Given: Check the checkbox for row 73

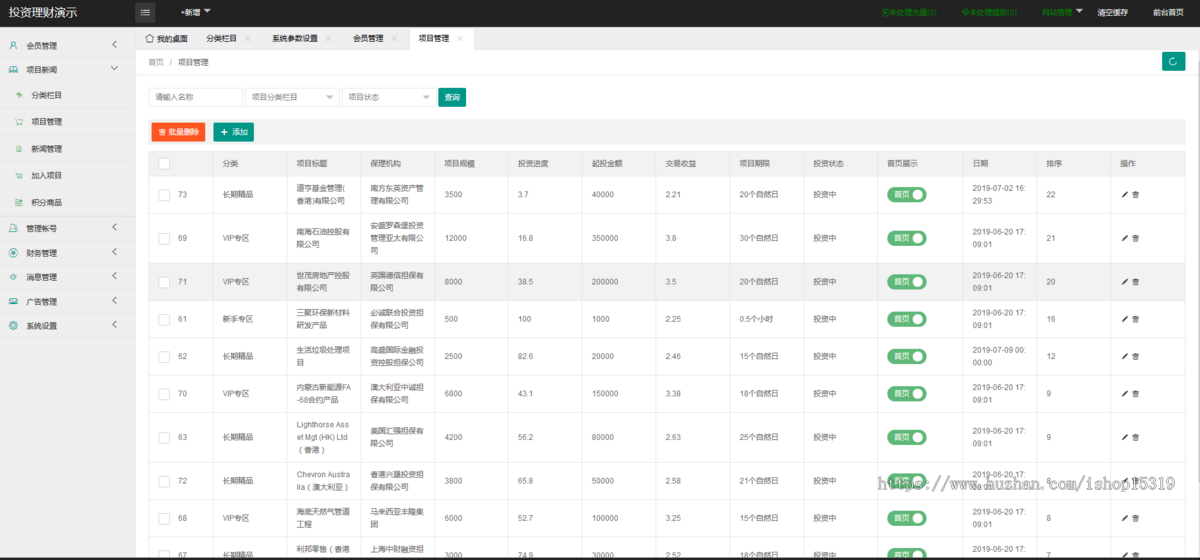Looking at the screenshot, I should tap(164, 195).
